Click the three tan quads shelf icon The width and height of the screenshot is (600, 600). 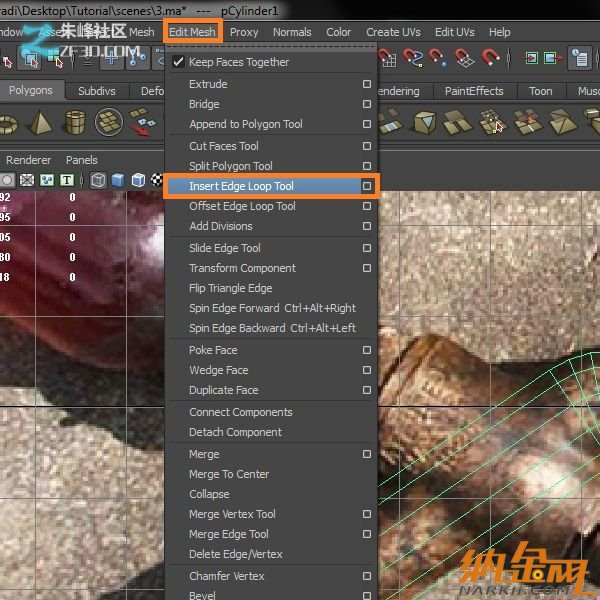pyautogui.click(x=458, y=122)
